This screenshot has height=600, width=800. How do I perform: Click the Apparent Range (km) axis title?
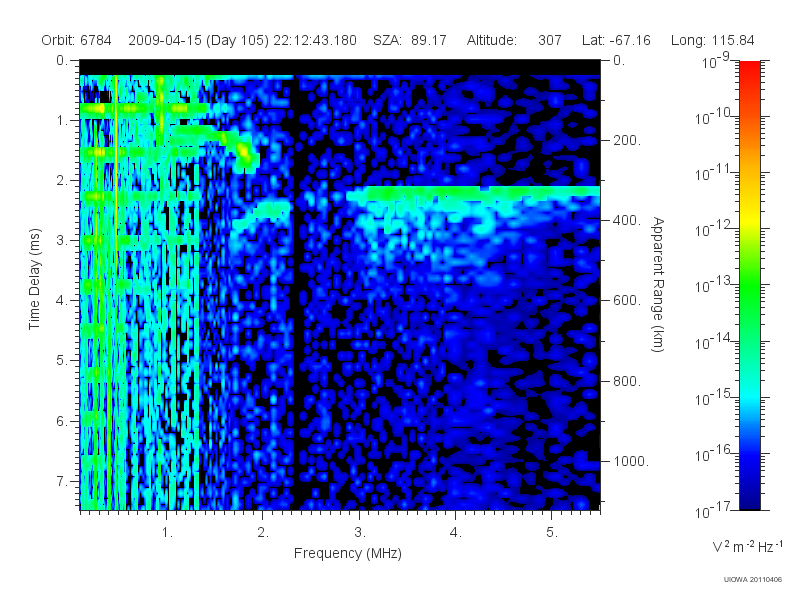658,284
